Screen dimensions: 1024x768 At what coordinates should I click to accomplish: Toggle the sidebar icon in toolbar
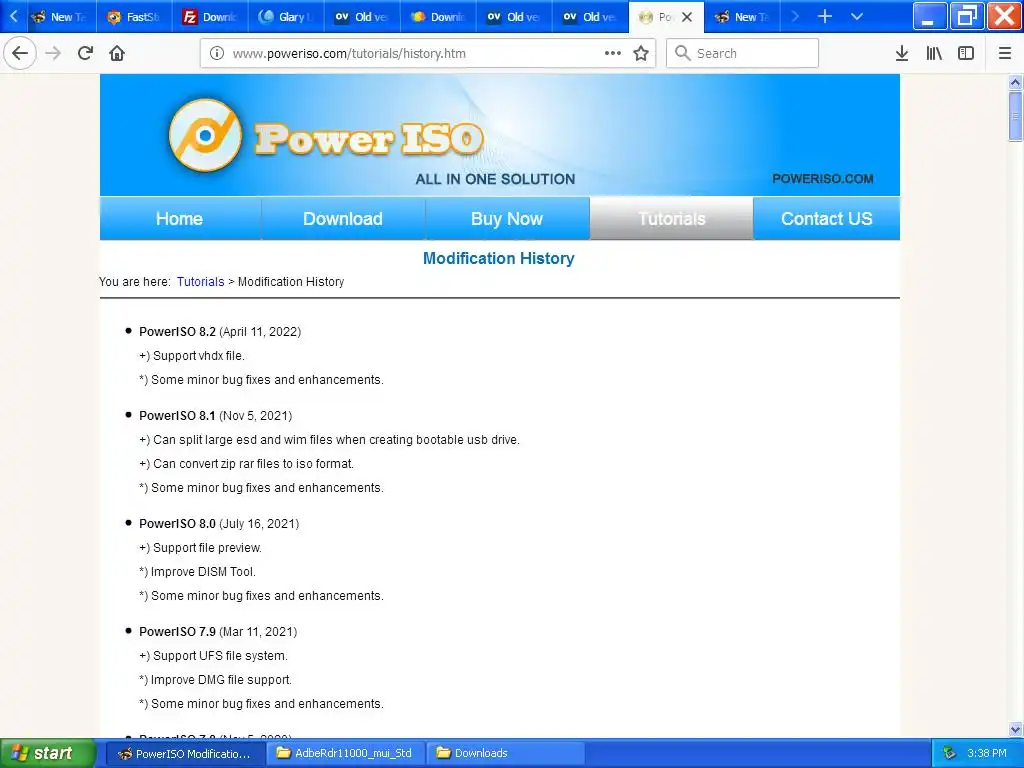coord(966,54)
